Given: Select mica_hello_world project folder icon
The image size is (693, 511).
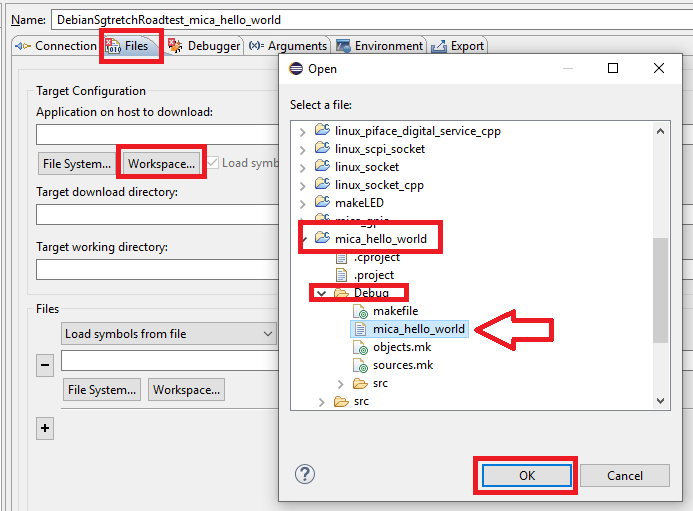Looking at the screenshot, I should coord(322,238).
